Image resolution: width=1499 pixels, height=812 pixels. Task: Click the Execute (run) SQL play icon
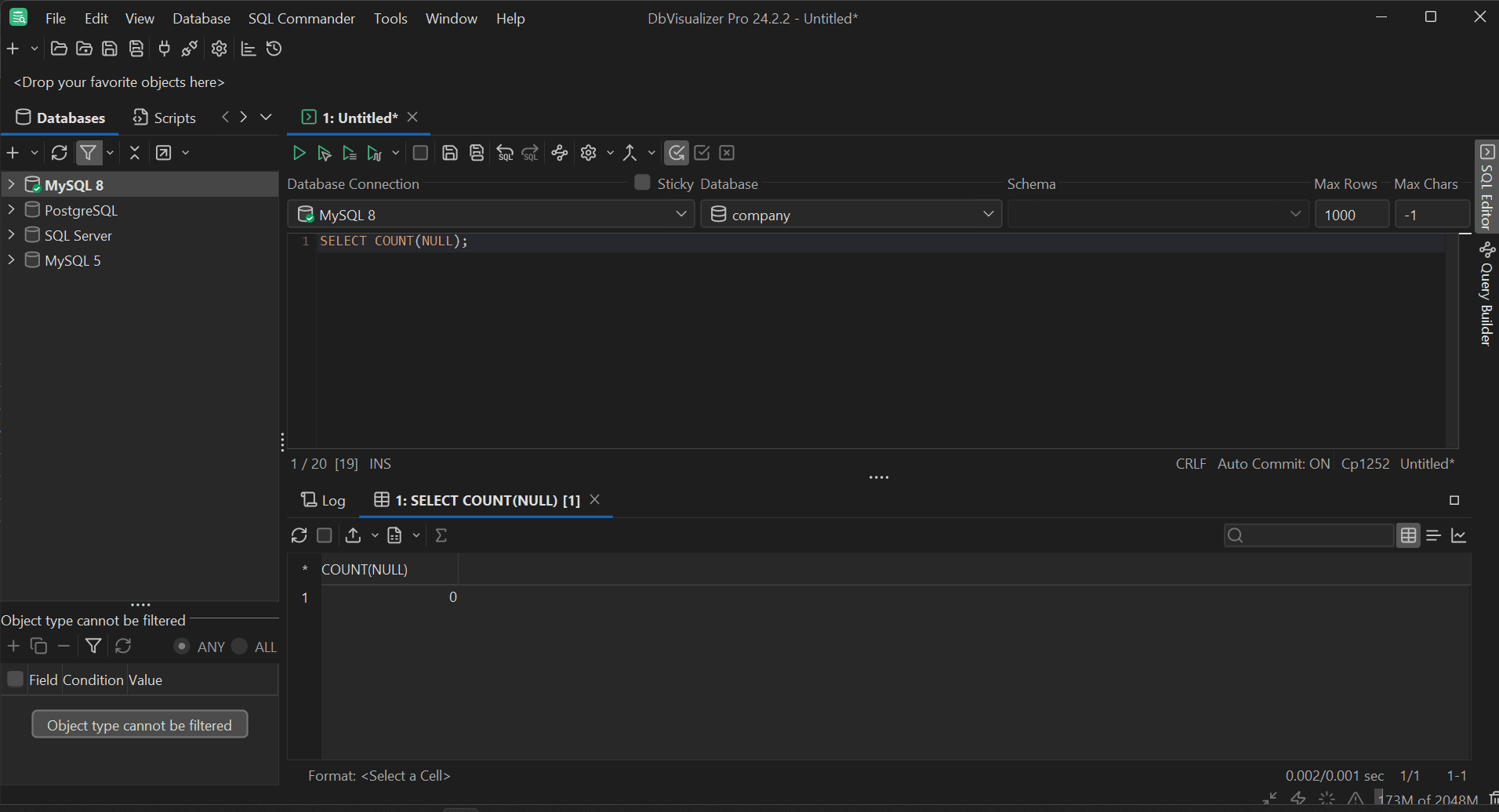tap(299, 153)
